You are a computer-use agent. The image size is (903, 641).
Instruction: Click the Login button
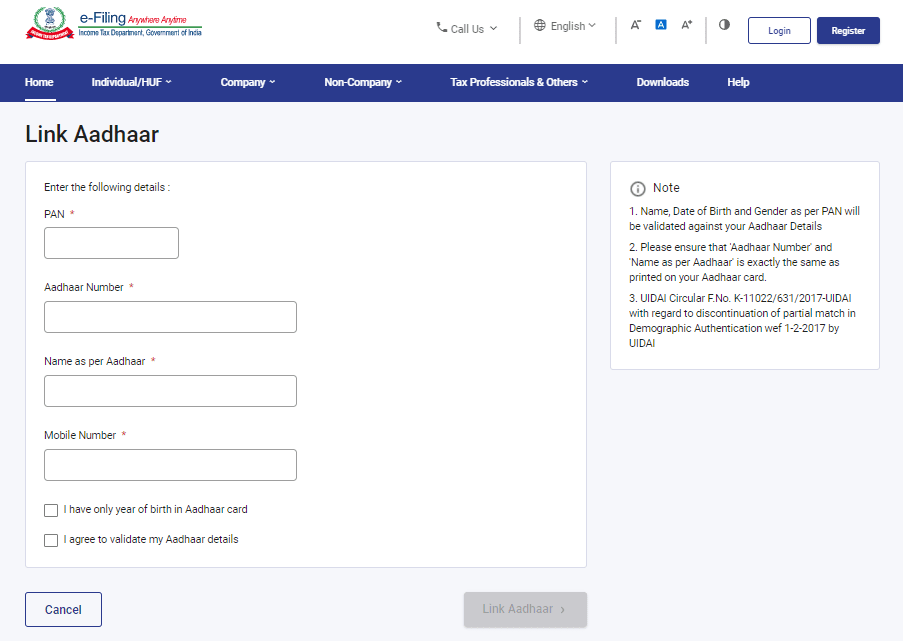tap(779, 31)
